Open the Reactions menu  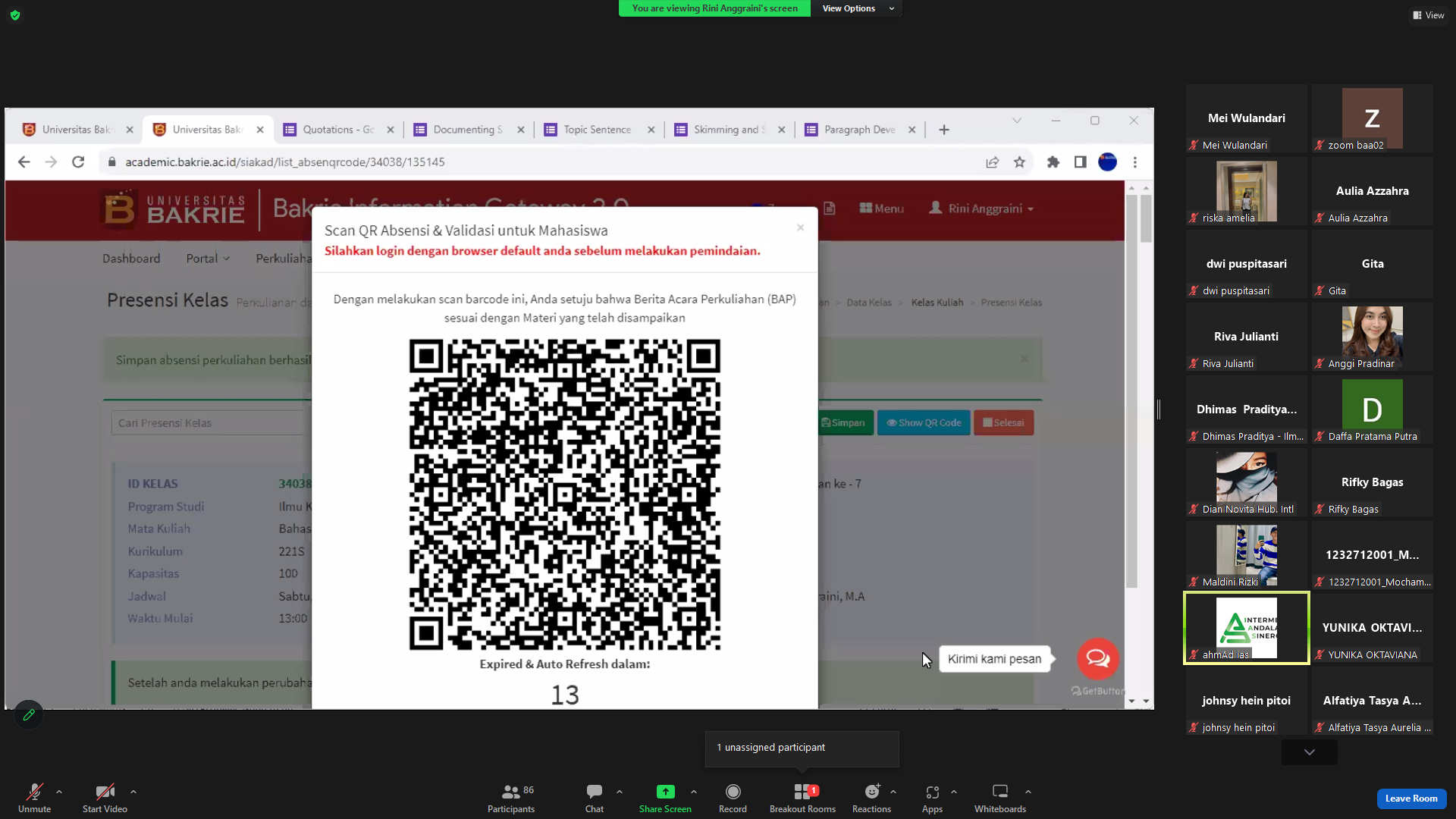871,798
